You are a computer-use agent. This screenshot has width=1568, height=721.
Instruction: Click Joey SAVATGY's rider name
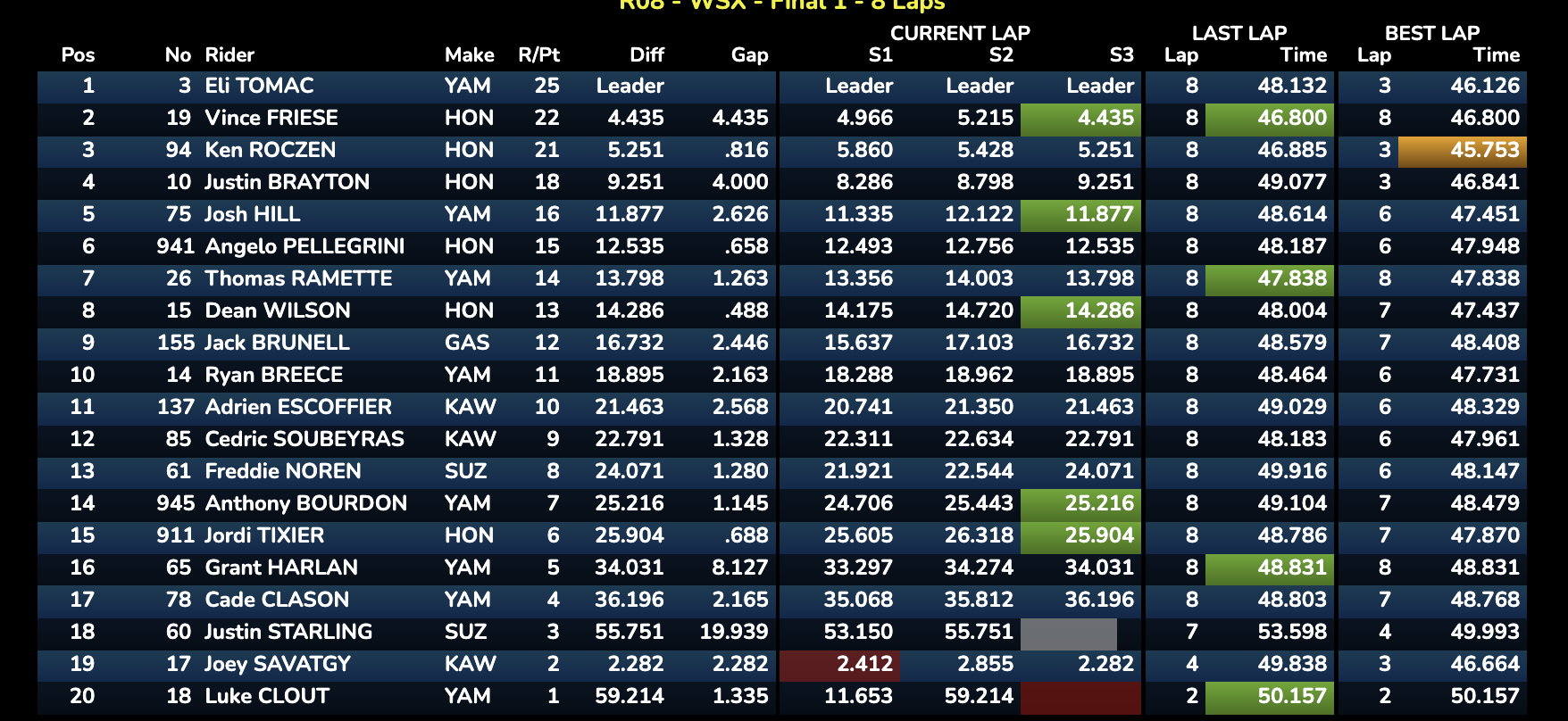[278, 664]
